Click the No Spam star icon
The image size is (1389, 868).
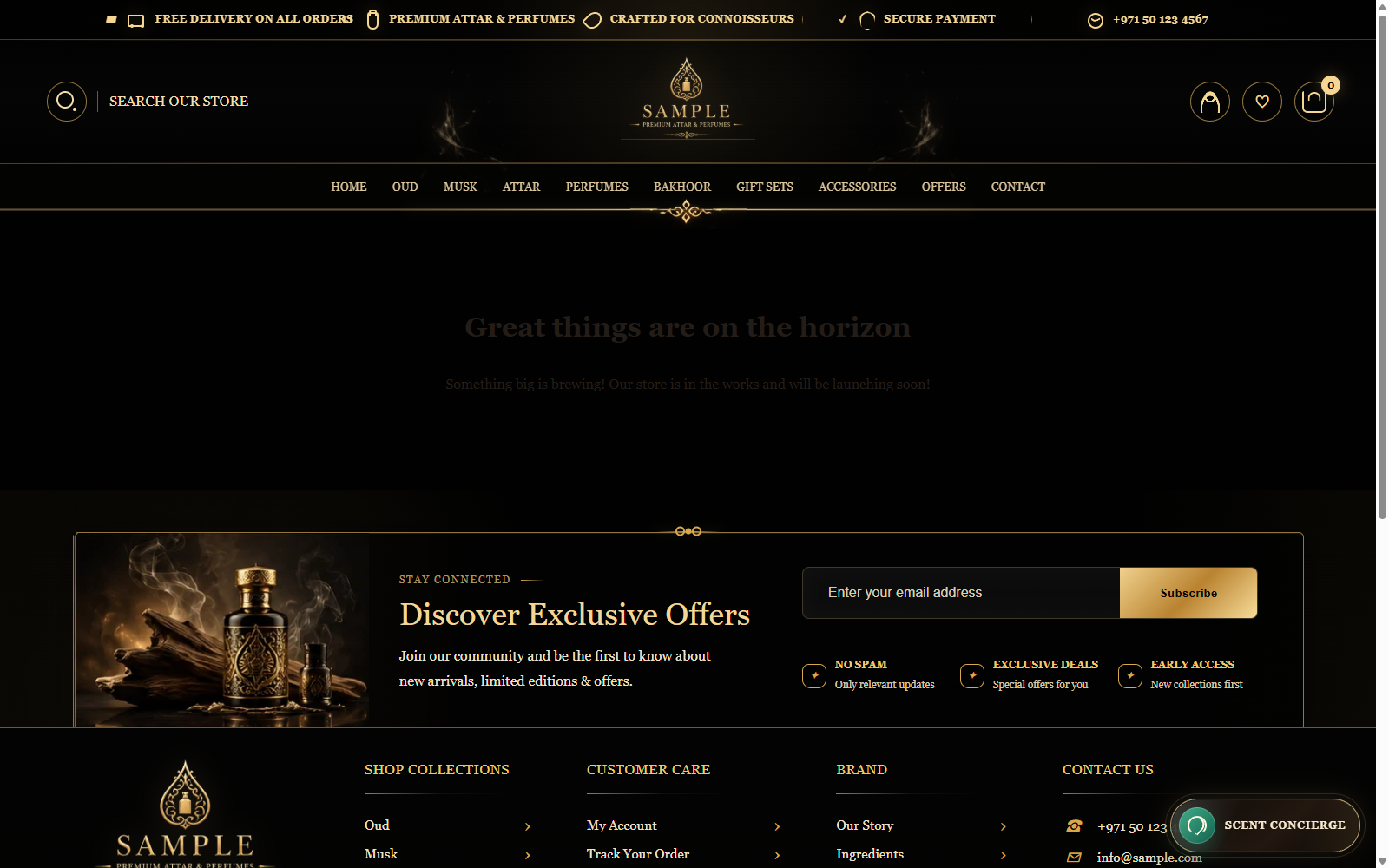click(814, 675)
